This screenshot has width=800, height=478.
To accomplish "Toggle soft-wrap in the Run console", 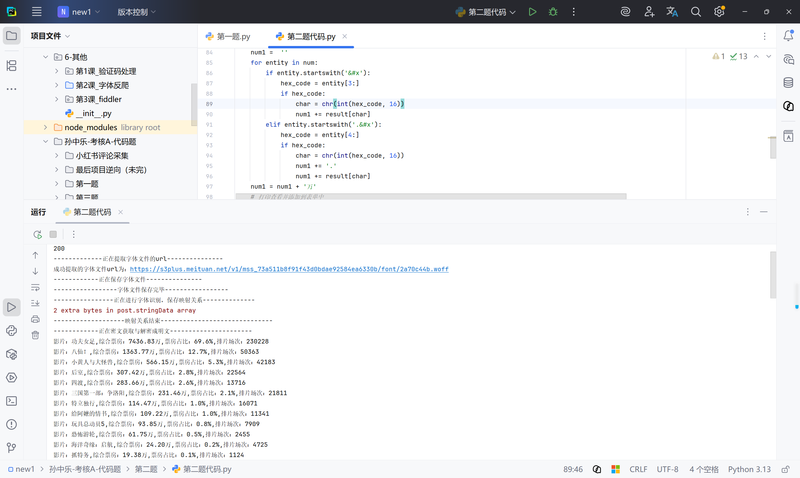I will click(35, 287).
